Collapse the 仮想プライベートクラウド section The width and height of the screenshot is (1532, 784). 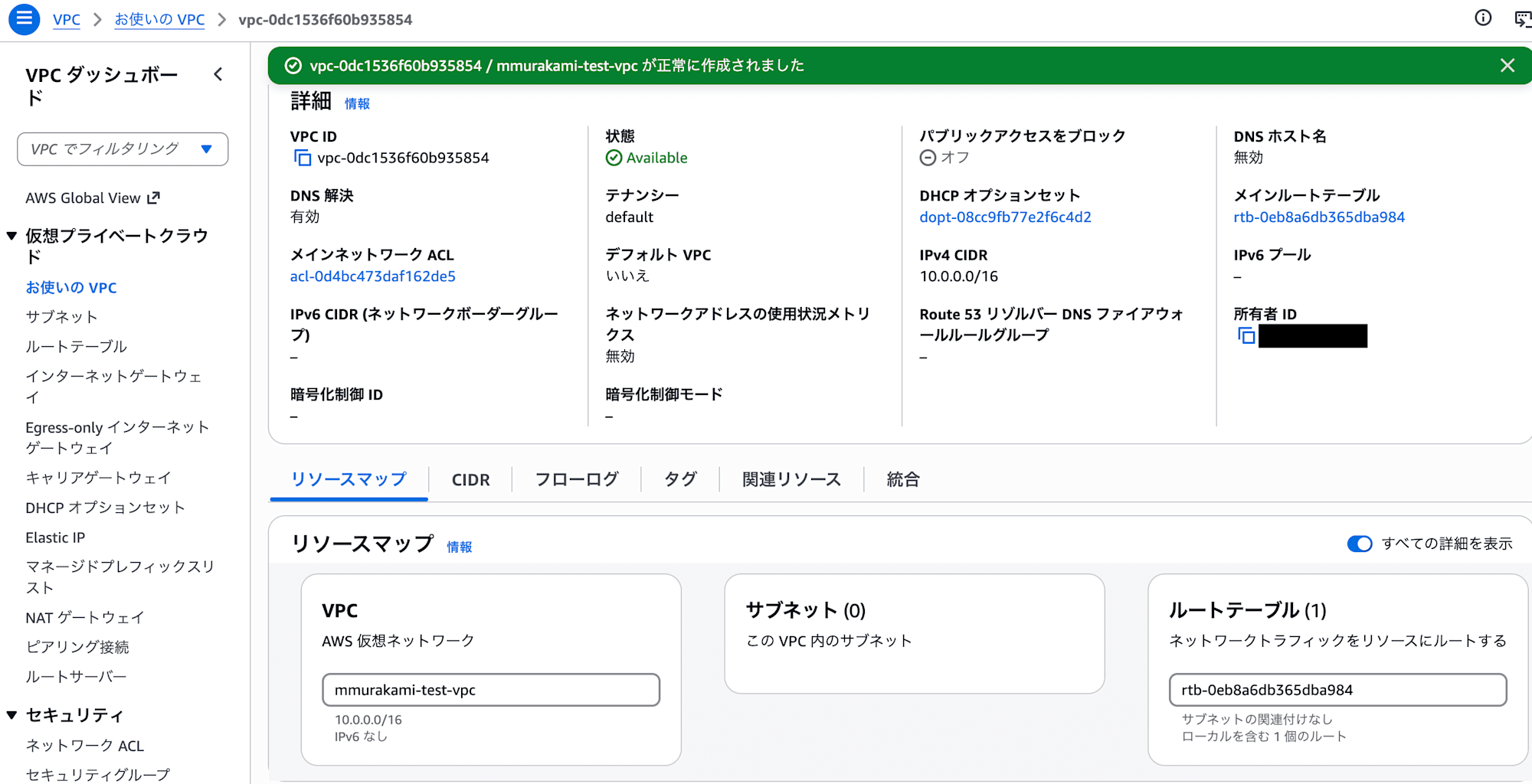tap(11, 236)
